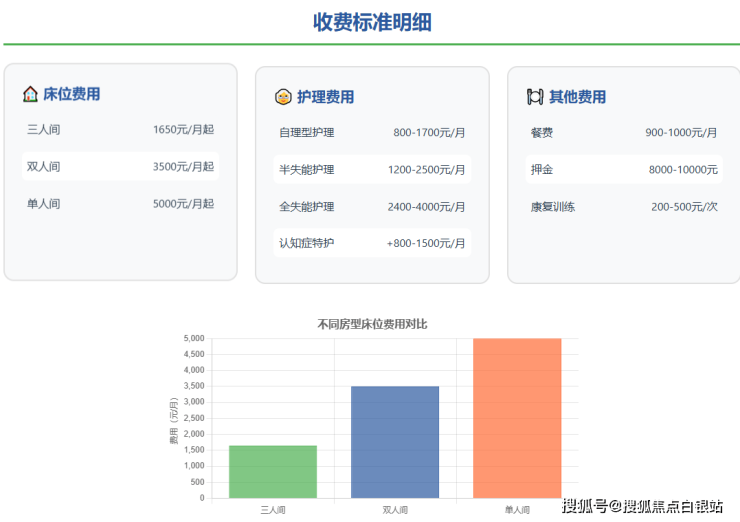This screenshot has width=740, height=522.
Task: Click the nurse face icon beside 护理费用
Action: click(x=283, y=97)
